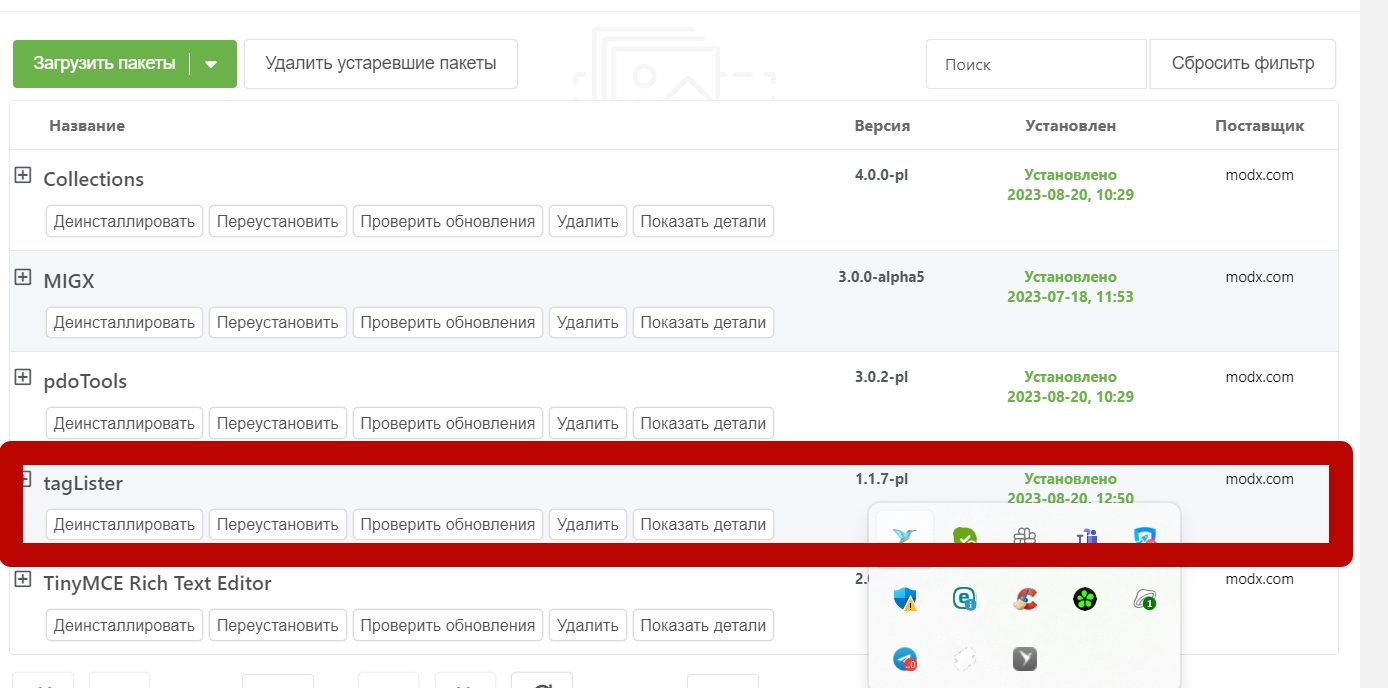Image resolution: width=1388 pixels, height=688 pixels.
Task: Expand the TinyMCE Rich Text Editor row
Action: (x=23, y=580)
